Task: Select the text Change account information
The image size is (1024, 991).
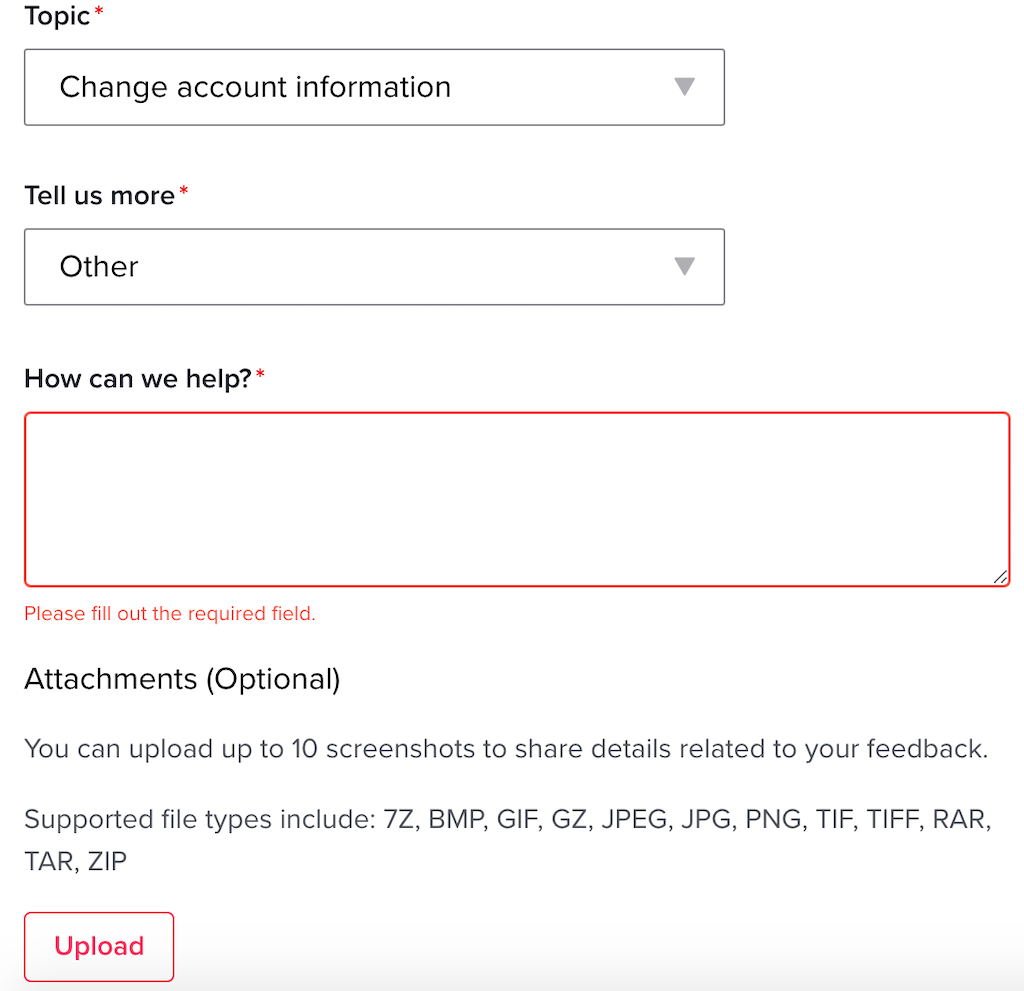Action: (x=255, y=87)
